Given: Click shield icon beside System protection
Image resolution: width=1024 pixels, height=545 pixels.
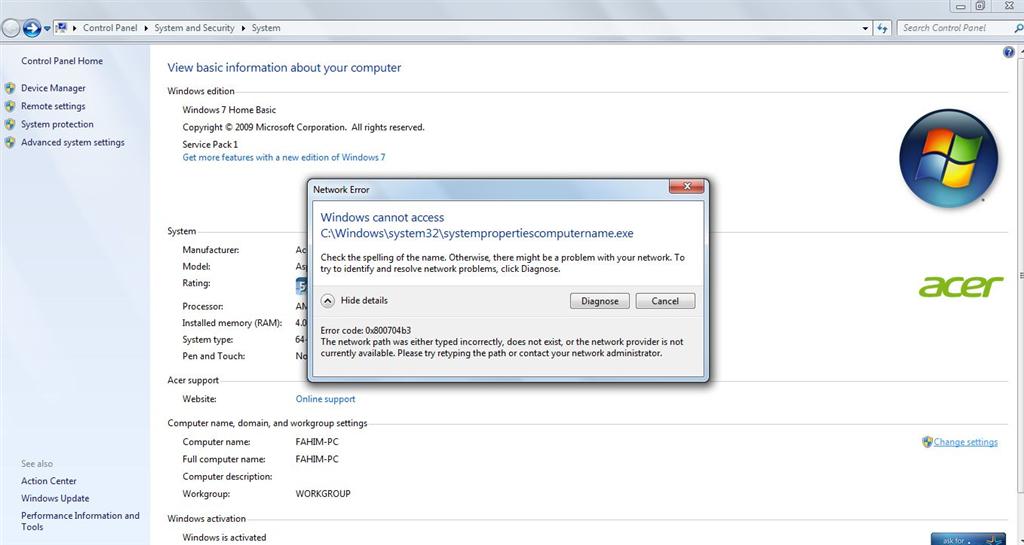Looking at the screenshot, I should pos(10,124).
